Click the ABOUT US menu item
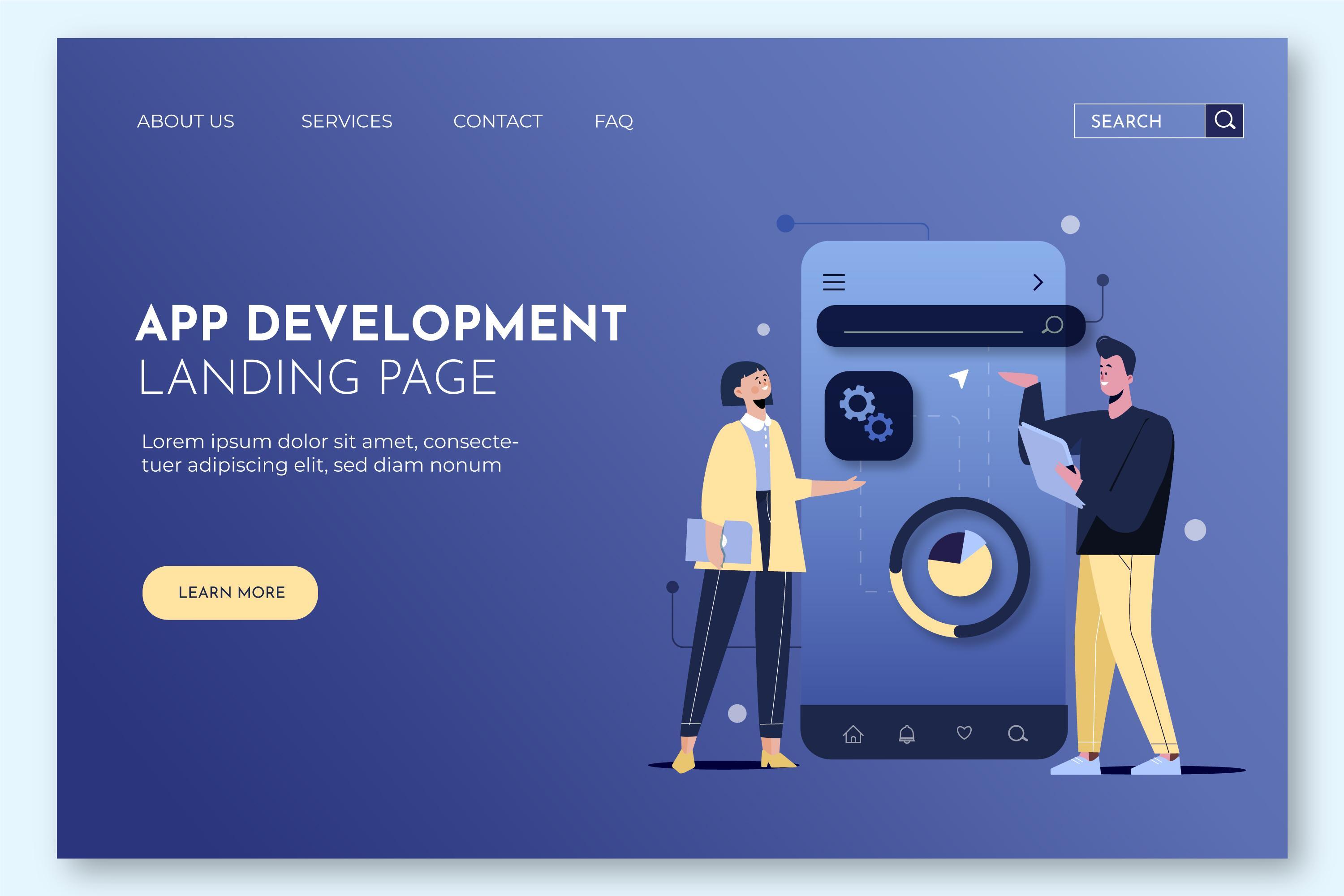This screenshot has width=1344, height=896. coord(187,119)
